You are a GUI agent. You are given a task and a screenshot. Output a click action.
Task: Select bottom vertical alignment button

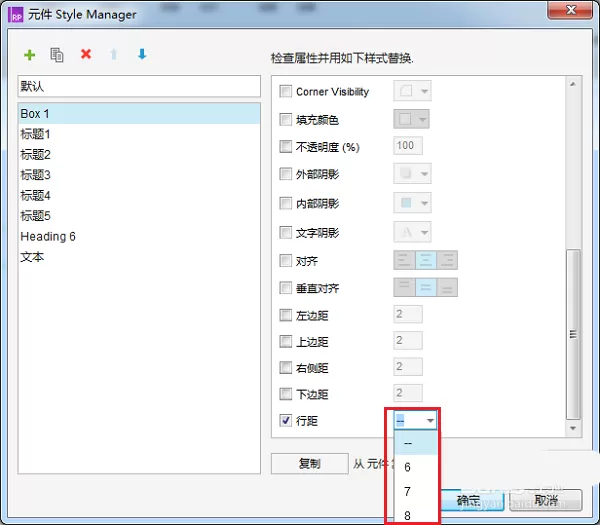[447, 287]
